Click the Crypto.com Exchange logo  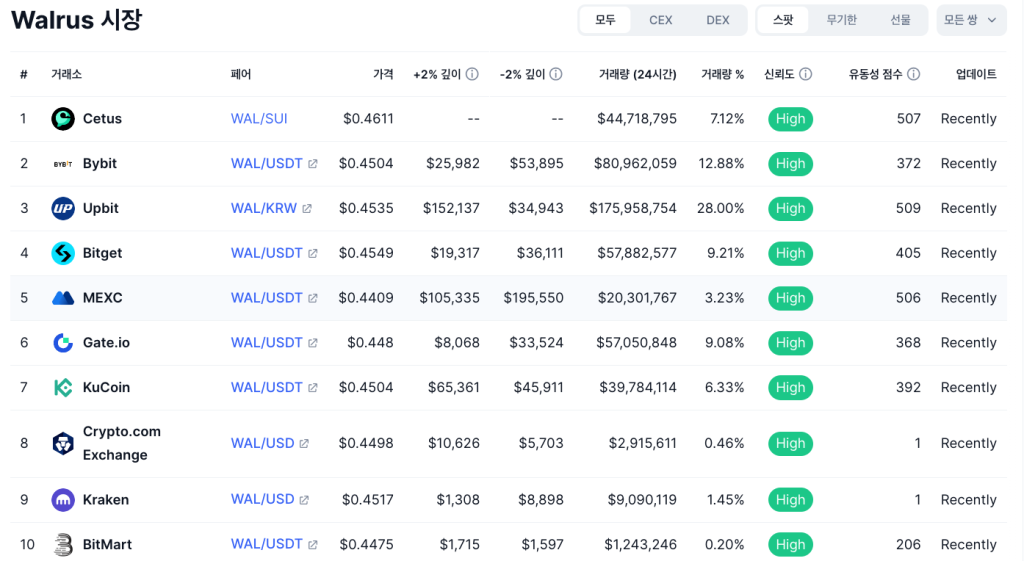63,444
